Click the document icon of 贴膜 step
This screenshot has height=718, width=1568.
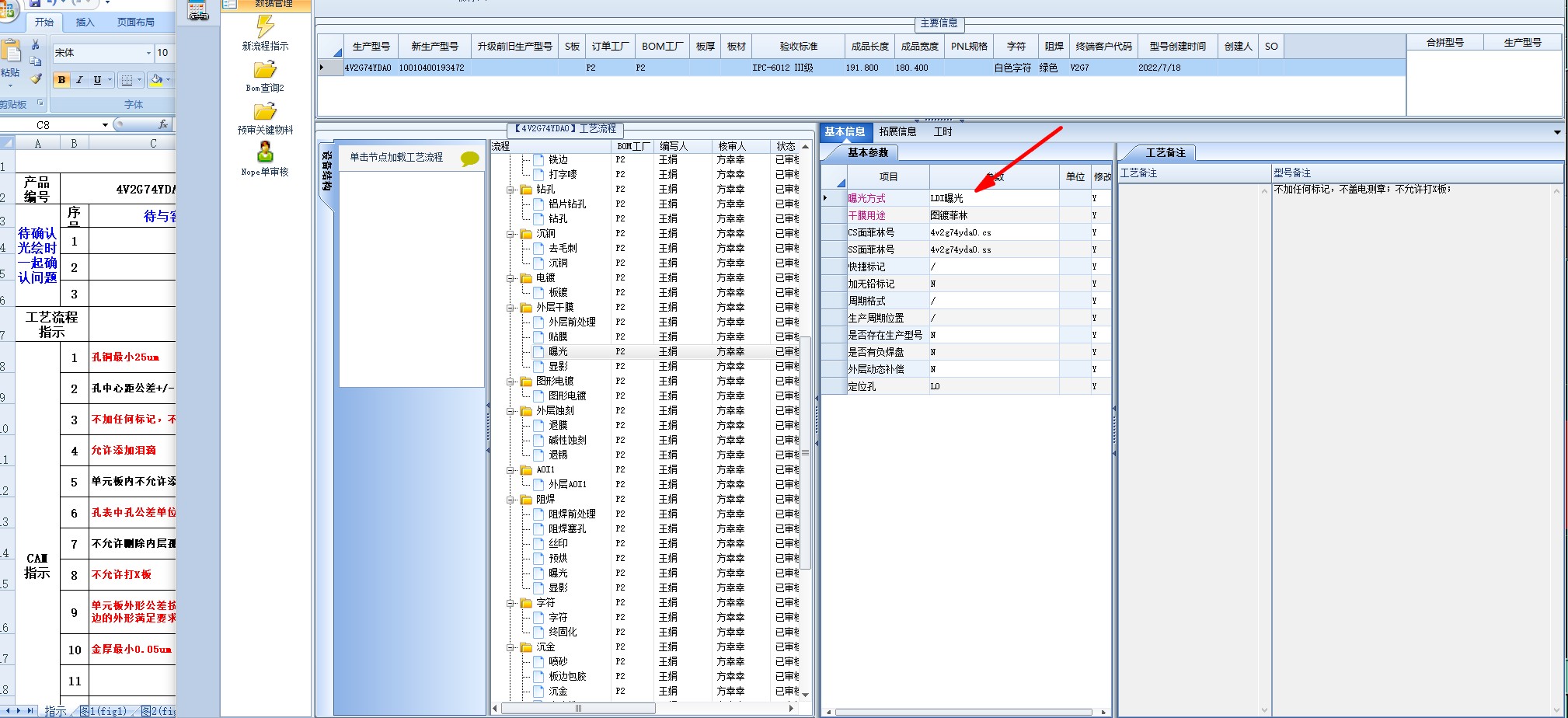pyautogui.click(x=539, y=336)
